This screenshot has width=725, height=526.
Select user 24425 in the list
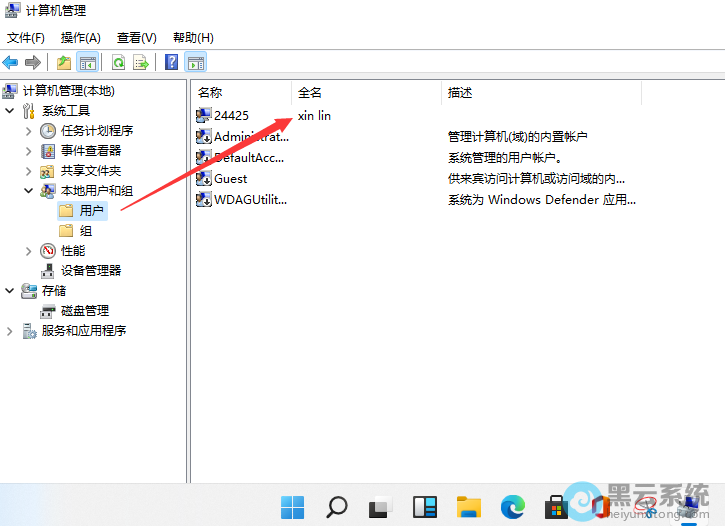(232, 116)
